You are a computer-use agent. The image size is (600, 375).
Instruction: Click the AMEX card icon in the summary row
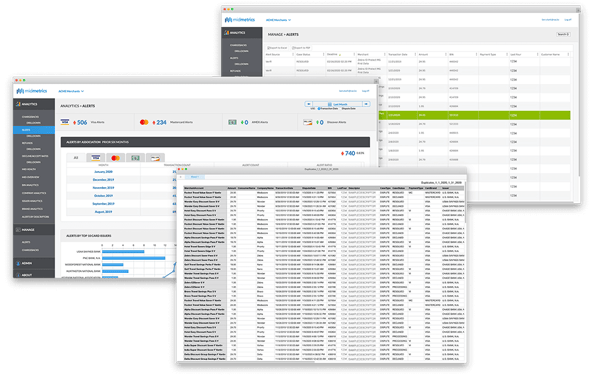(232, 122)
